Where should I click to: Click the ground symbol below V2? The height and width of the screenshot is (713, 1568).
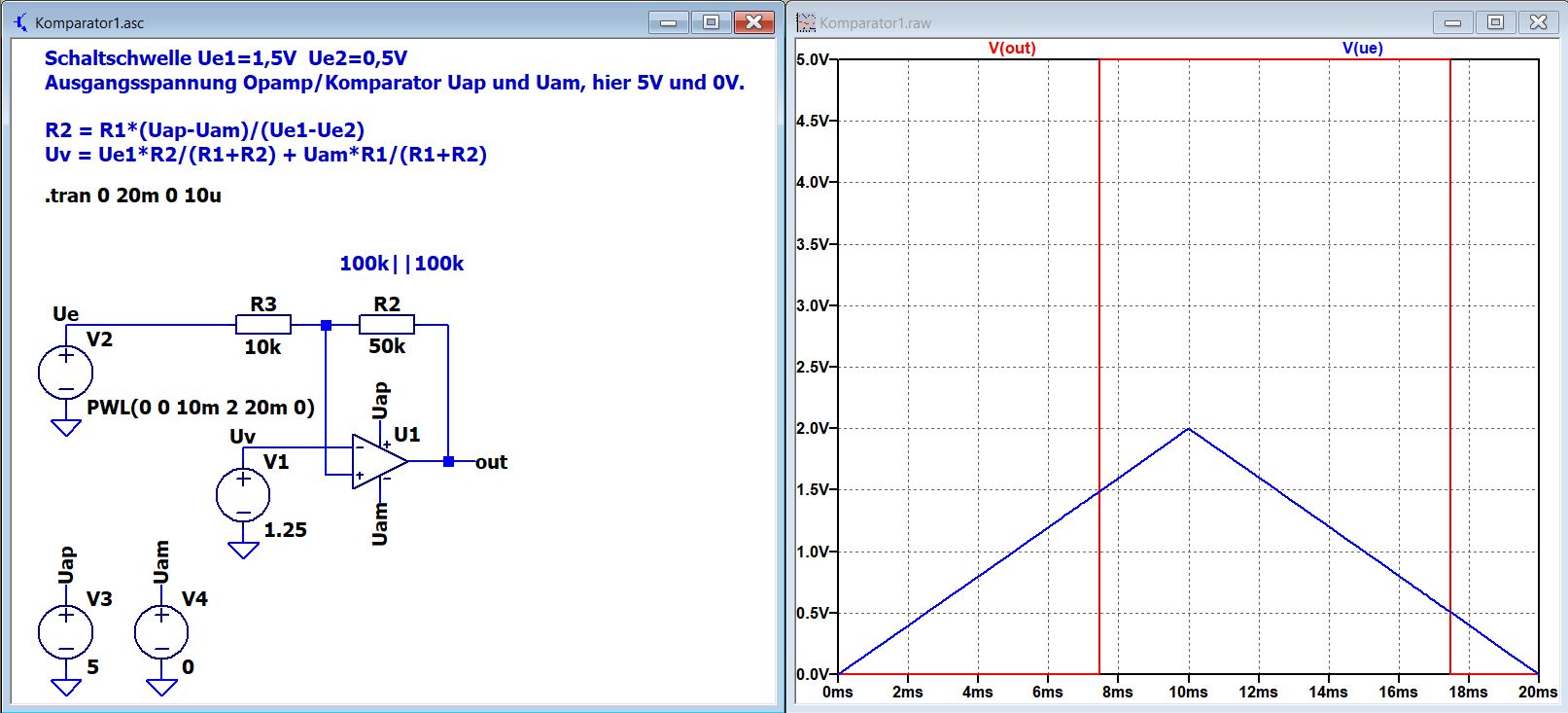tap(66, 427)
